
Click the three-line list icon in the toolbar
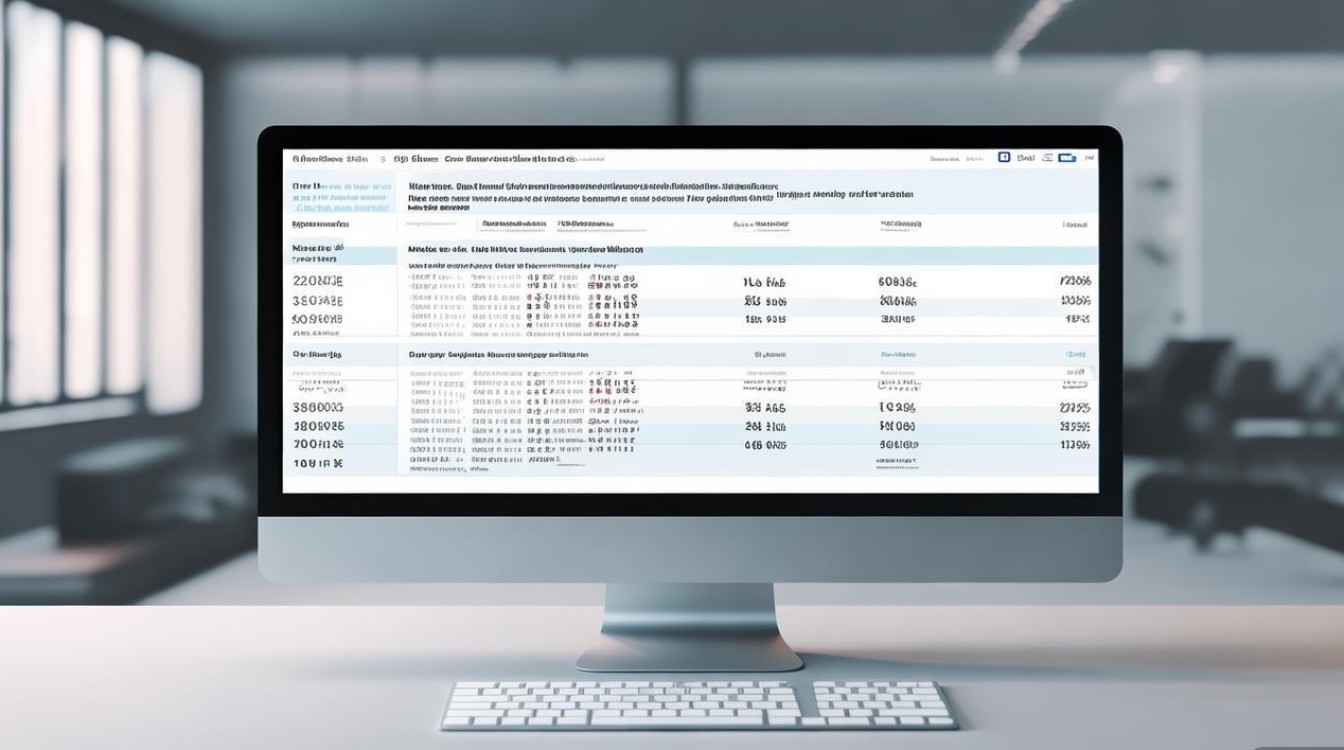coord(1047,158)
